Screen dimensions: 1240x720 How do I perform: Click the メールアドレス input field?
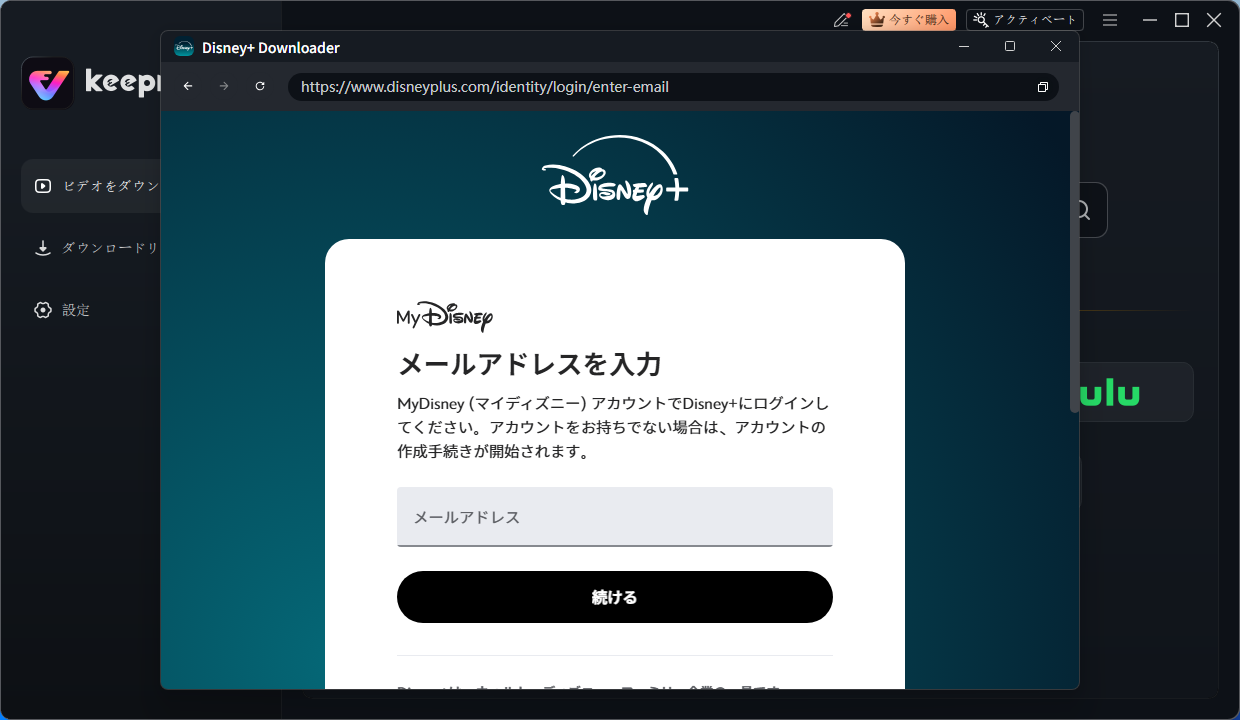point(615,517)
